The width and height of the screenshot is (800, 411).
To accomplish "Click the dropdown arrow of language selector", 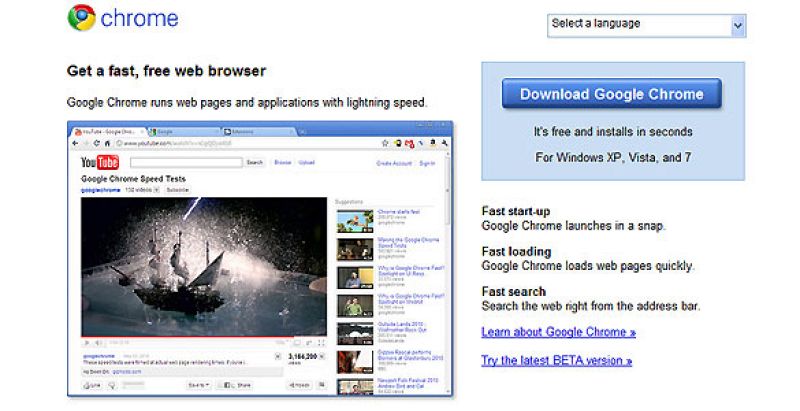I will 738,25.
